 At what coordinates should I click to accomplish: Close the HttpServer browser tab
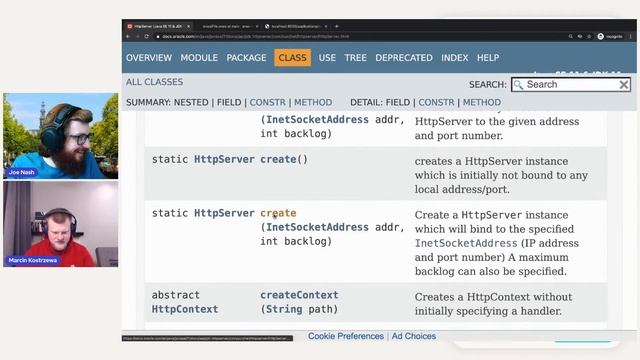click(189, 26)
